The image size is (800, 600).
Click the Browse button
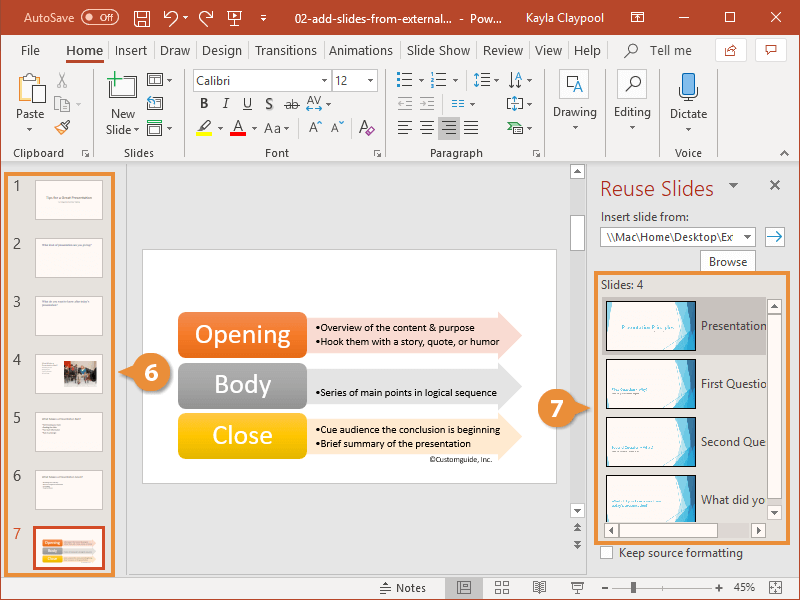(727, 261)
